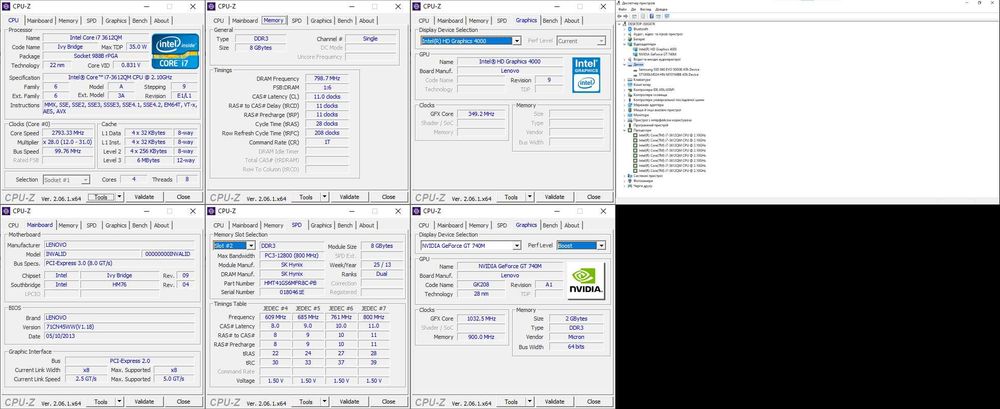Open display device dropdown showing Intel(R) HD Graphics 4000

click(x=517, y=41)
